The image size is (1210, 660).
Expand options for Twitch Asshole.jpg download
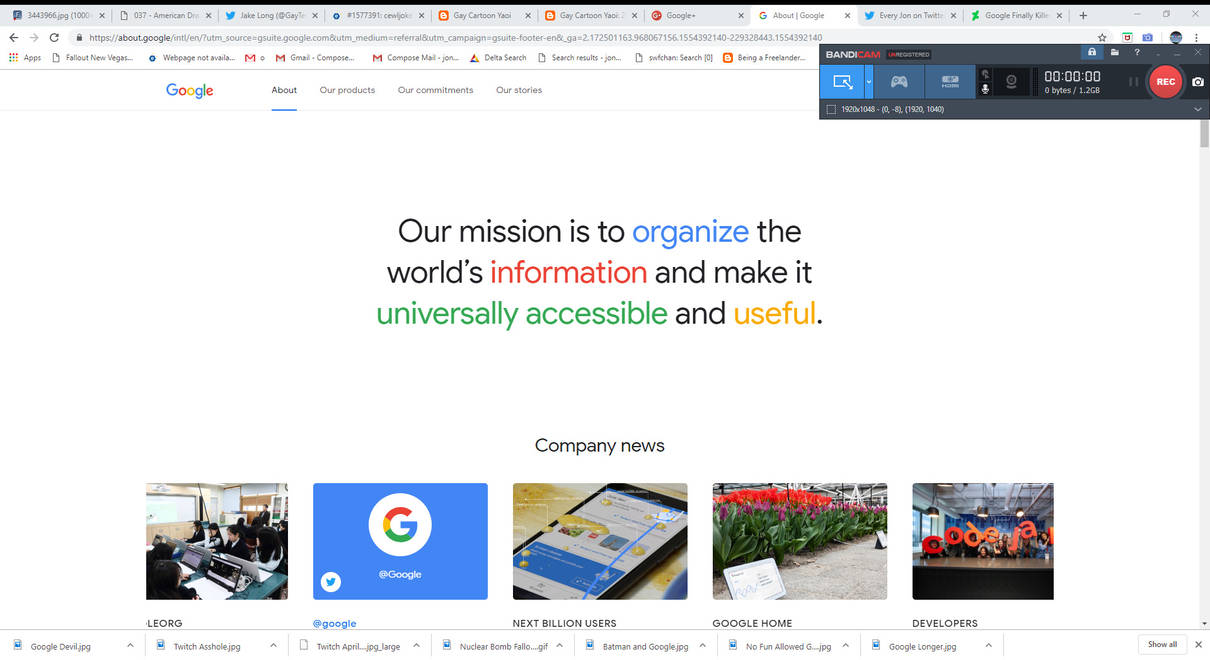pos(273,646)
